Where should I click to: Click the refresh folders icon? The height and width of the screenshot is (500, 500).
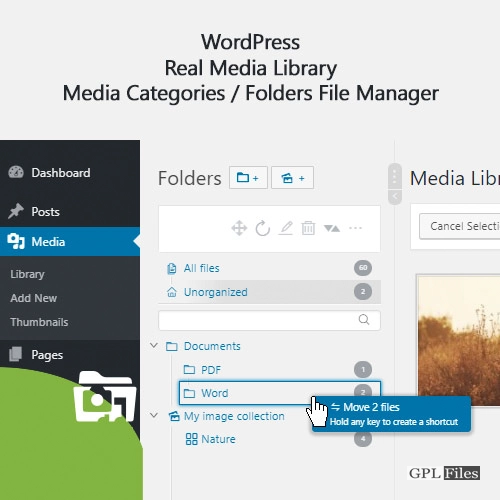click(x=263, y=228)
